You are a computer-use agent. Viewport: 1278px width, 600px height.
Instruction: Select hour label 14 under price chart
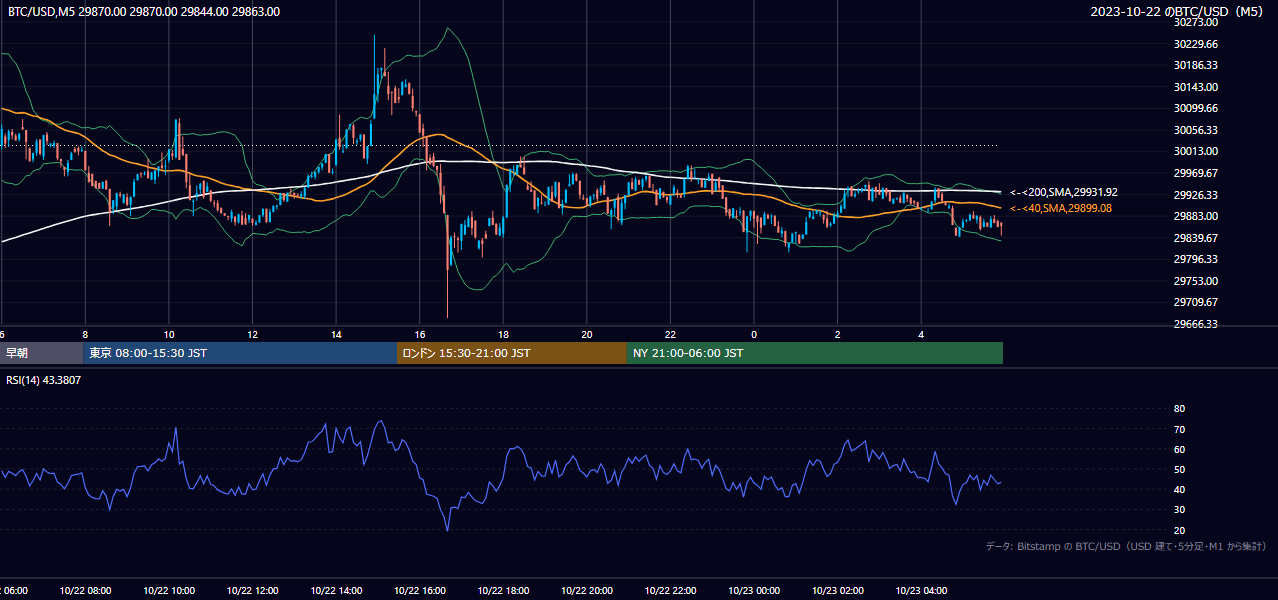(336, 334)
